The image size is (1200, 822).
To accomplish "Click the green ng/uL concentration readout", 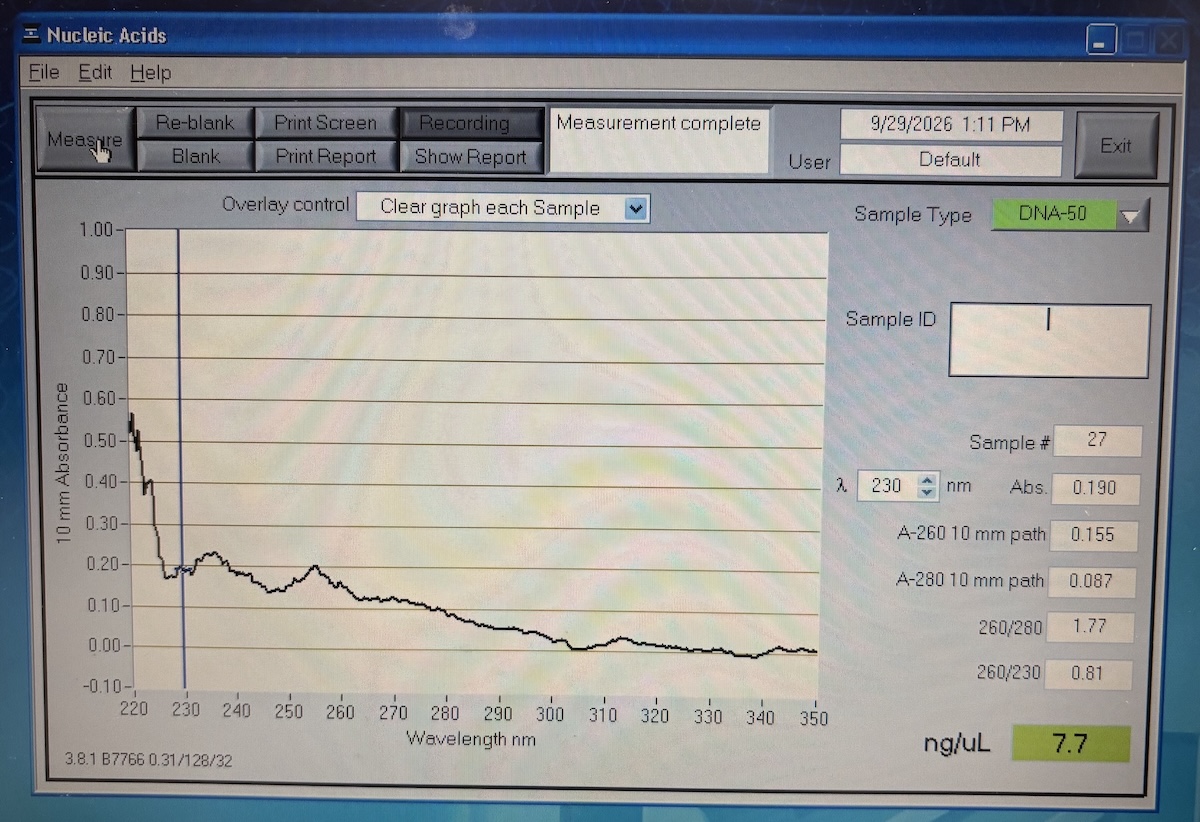I will coord(1070,745).
